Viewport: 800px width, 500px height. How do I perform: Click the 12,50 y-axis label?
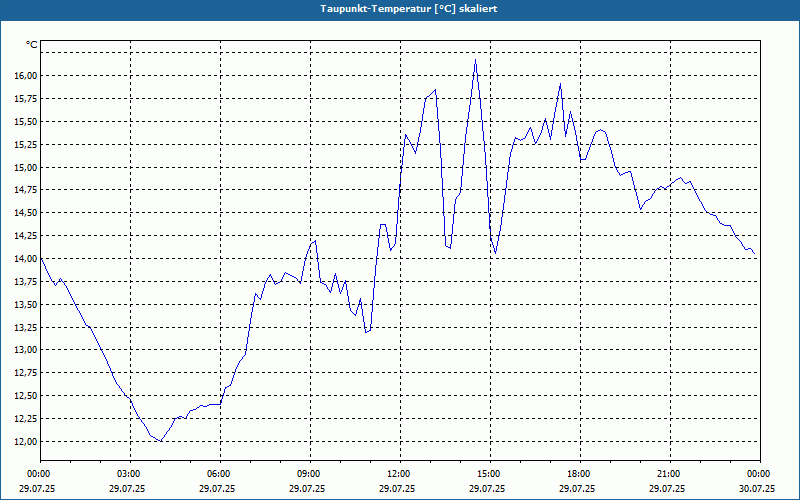coord(25,396)
